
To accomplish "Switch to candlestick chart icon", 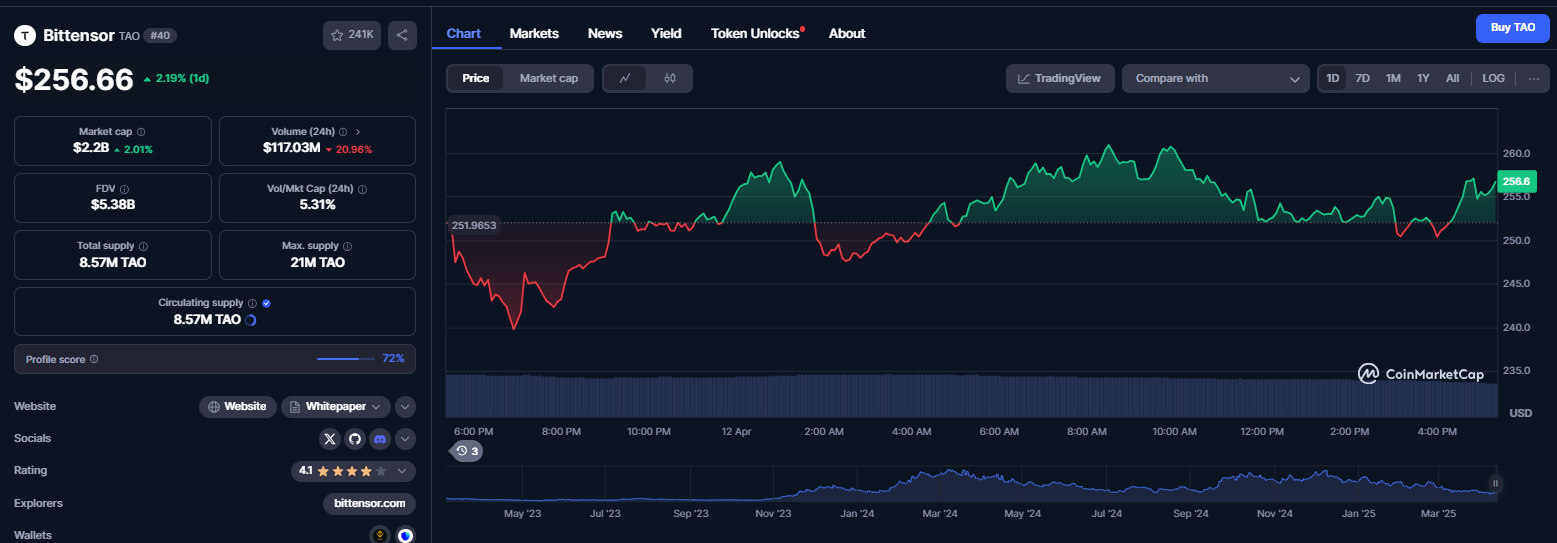I will click(670, 78).
